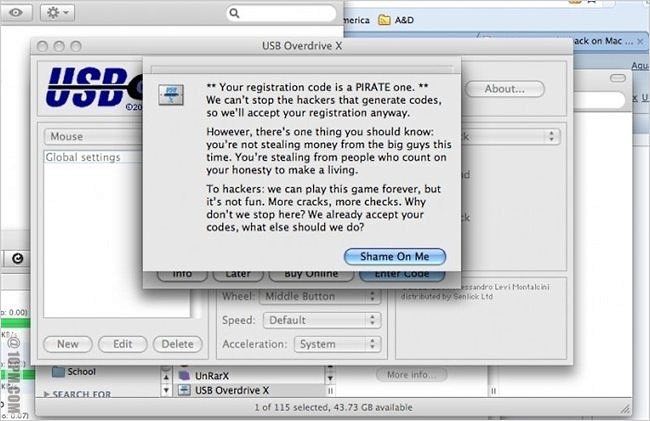The width and height of the screenshot is (650, 421).
Task: Open the Mouse device dropdown
Action: click(x=93, y=136)
